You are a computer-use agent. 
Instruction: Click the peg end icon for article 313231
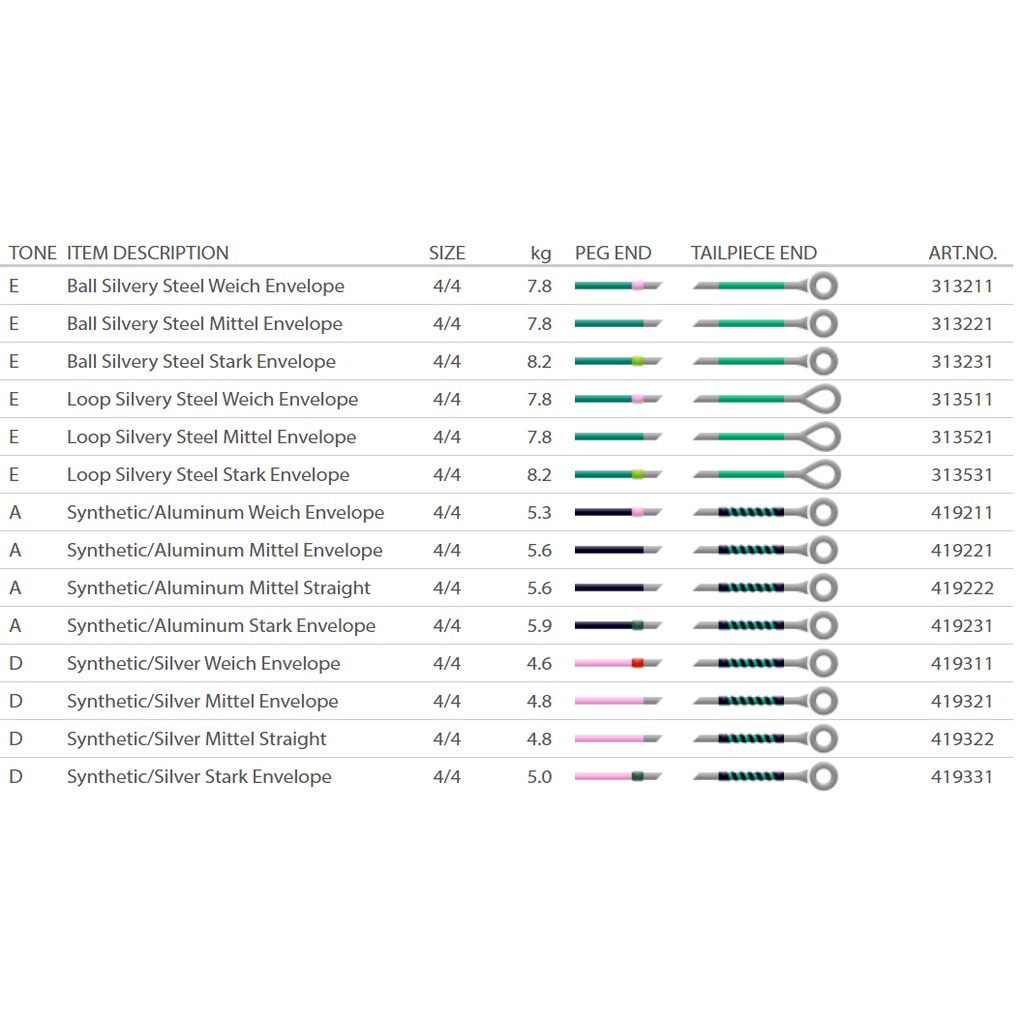click(x=618, y=362)
